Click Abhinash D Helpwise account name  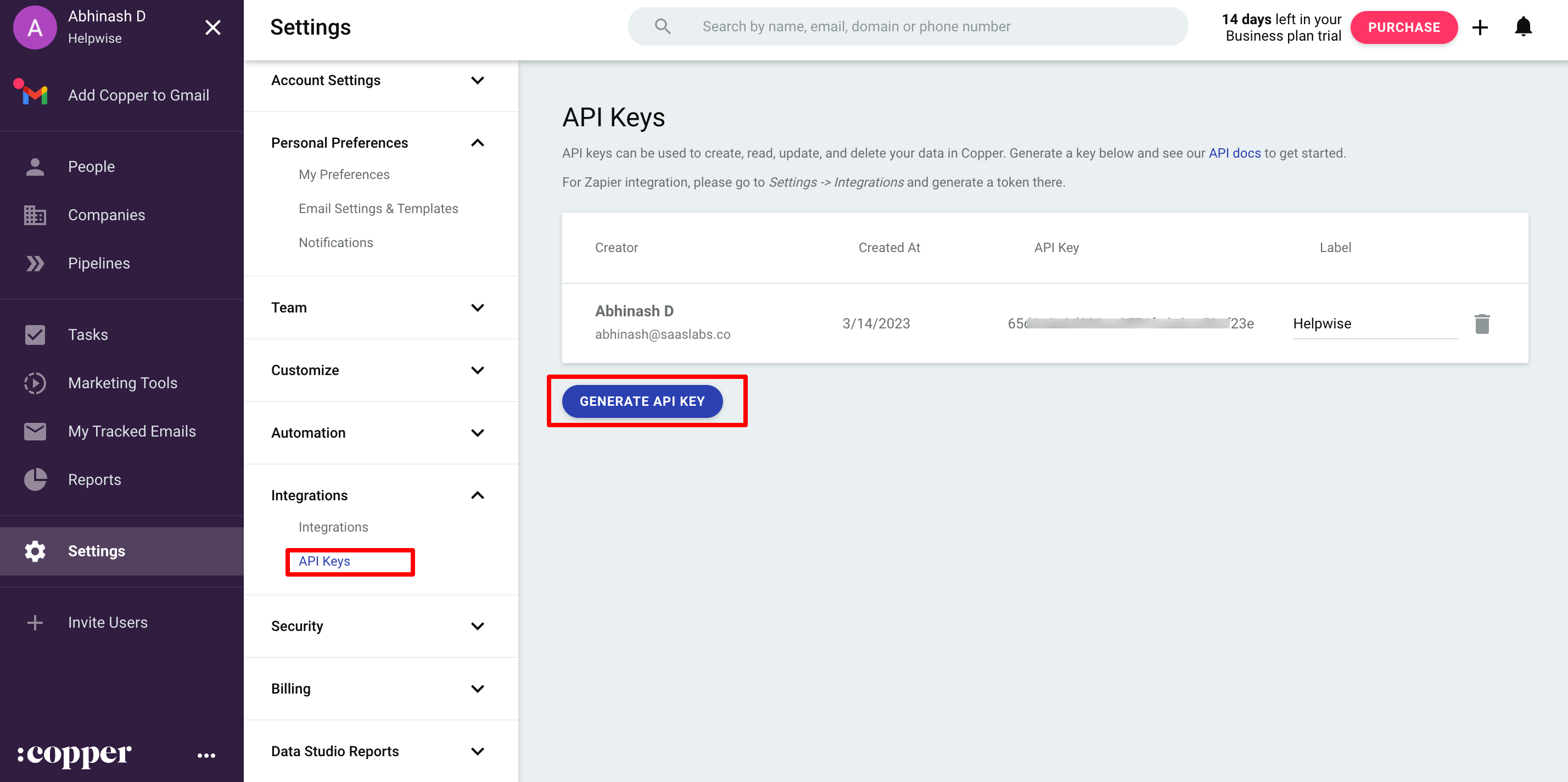pyautogui.click(x=107, y=27)
